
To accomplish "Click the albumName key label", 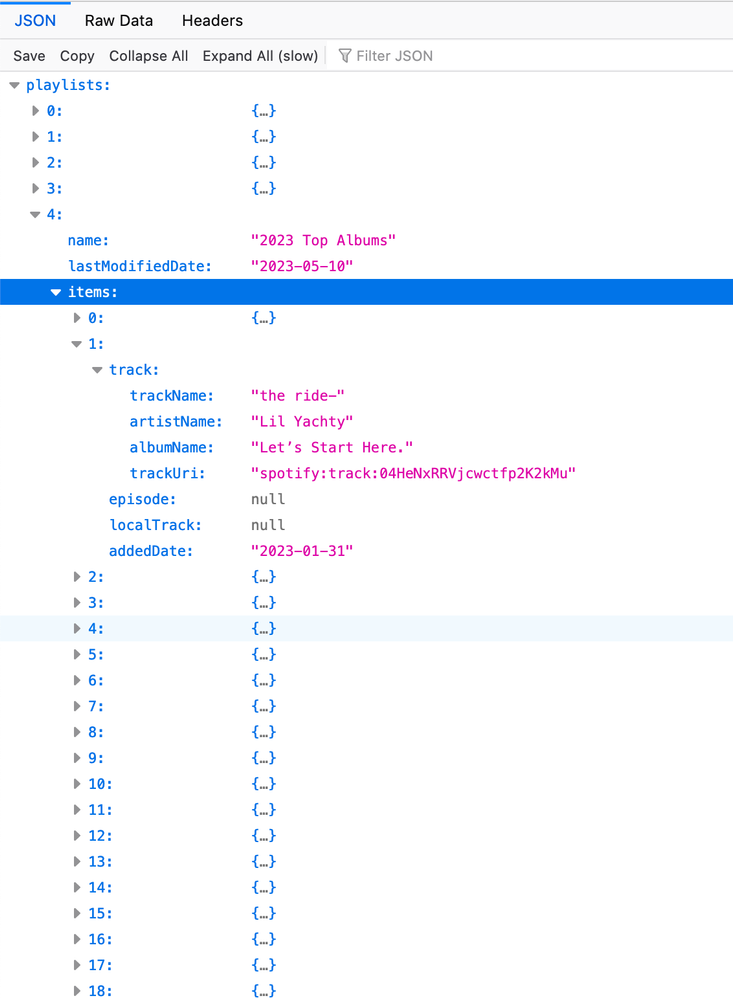I will (172, 447).
